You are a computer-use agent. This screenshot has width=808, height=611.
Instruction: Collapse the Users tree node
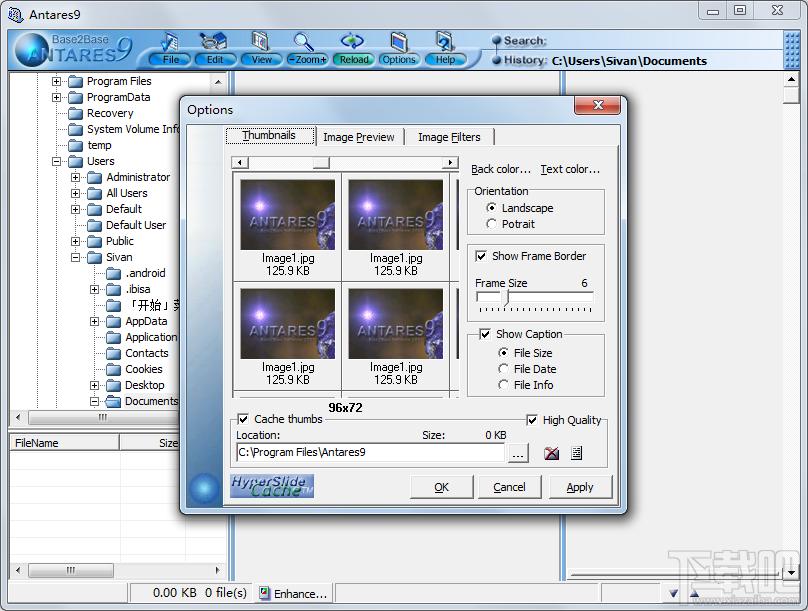(x=57, y=161)
